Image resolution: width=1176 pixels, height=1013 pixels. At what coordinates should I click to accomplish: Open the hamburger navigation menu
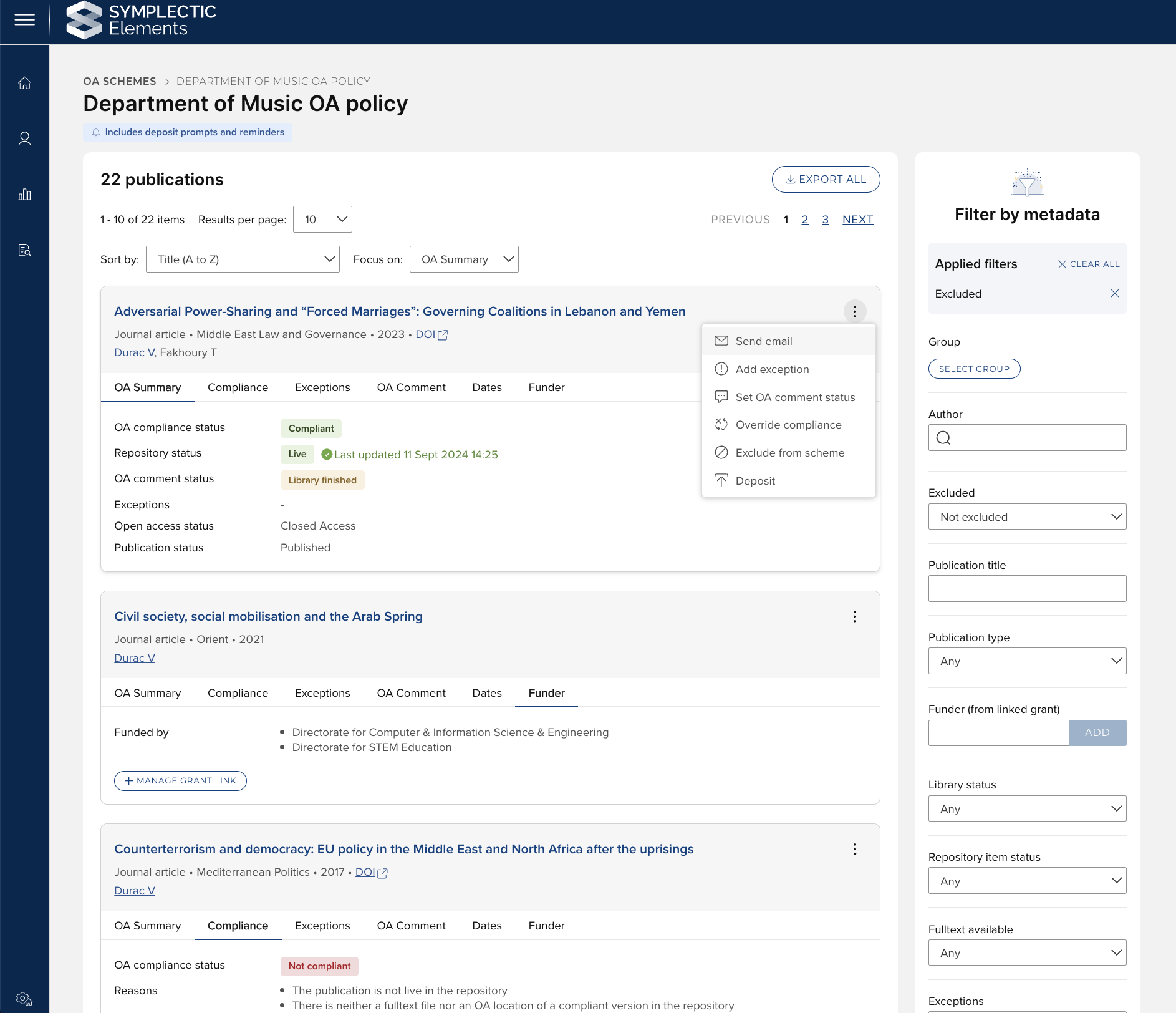point(24,20)
